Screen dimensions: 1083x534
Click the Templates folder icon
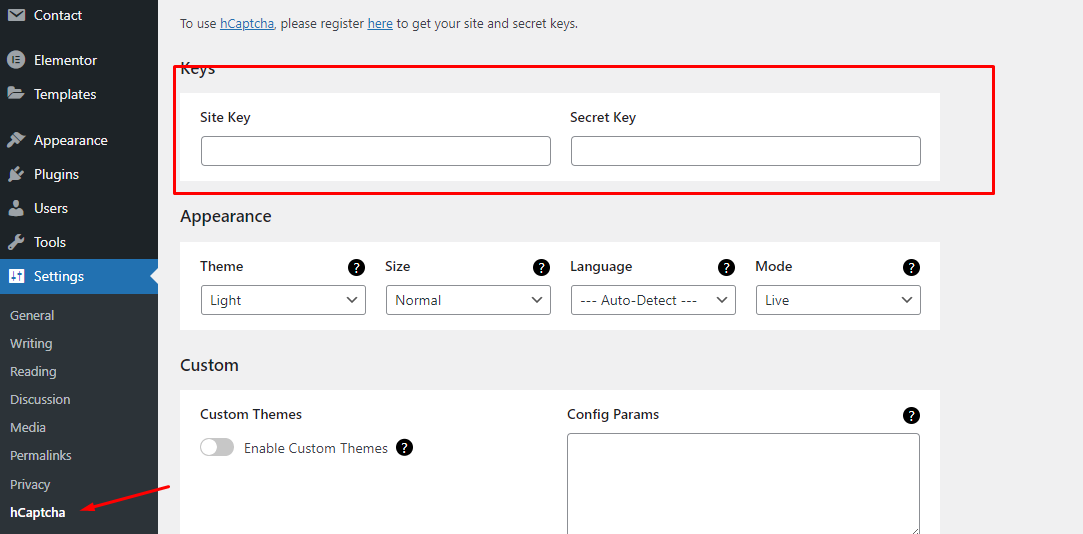[16, 93]
